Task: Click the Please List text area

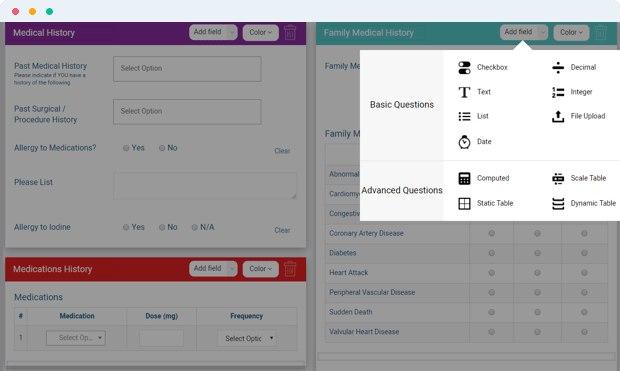Action: 205,186
